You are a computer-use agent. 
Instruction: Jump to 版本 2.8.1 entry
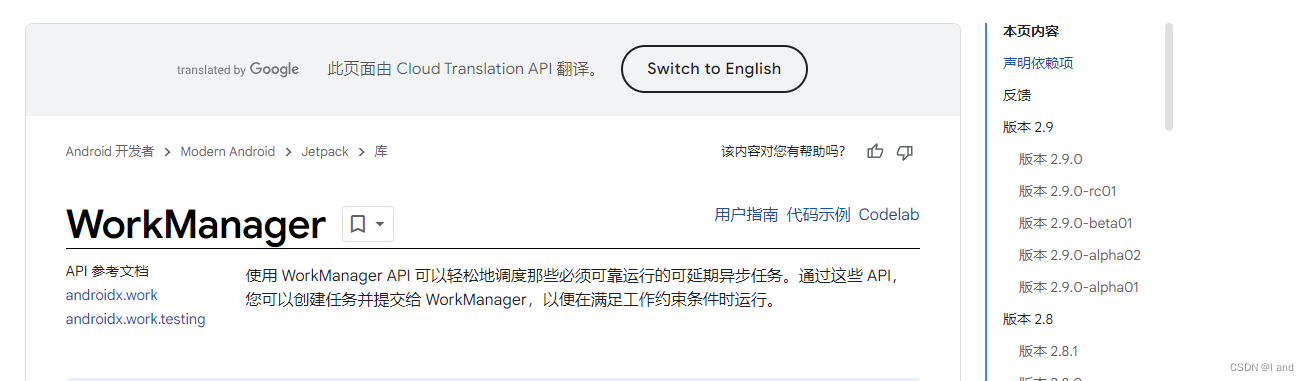point(1048,351)
